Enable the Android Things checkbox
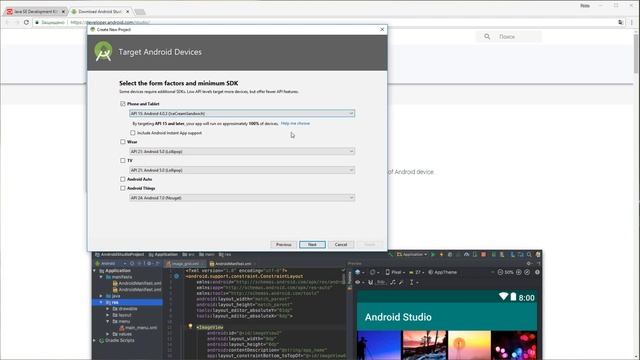640x360 pixels. [x=123, y=188]
